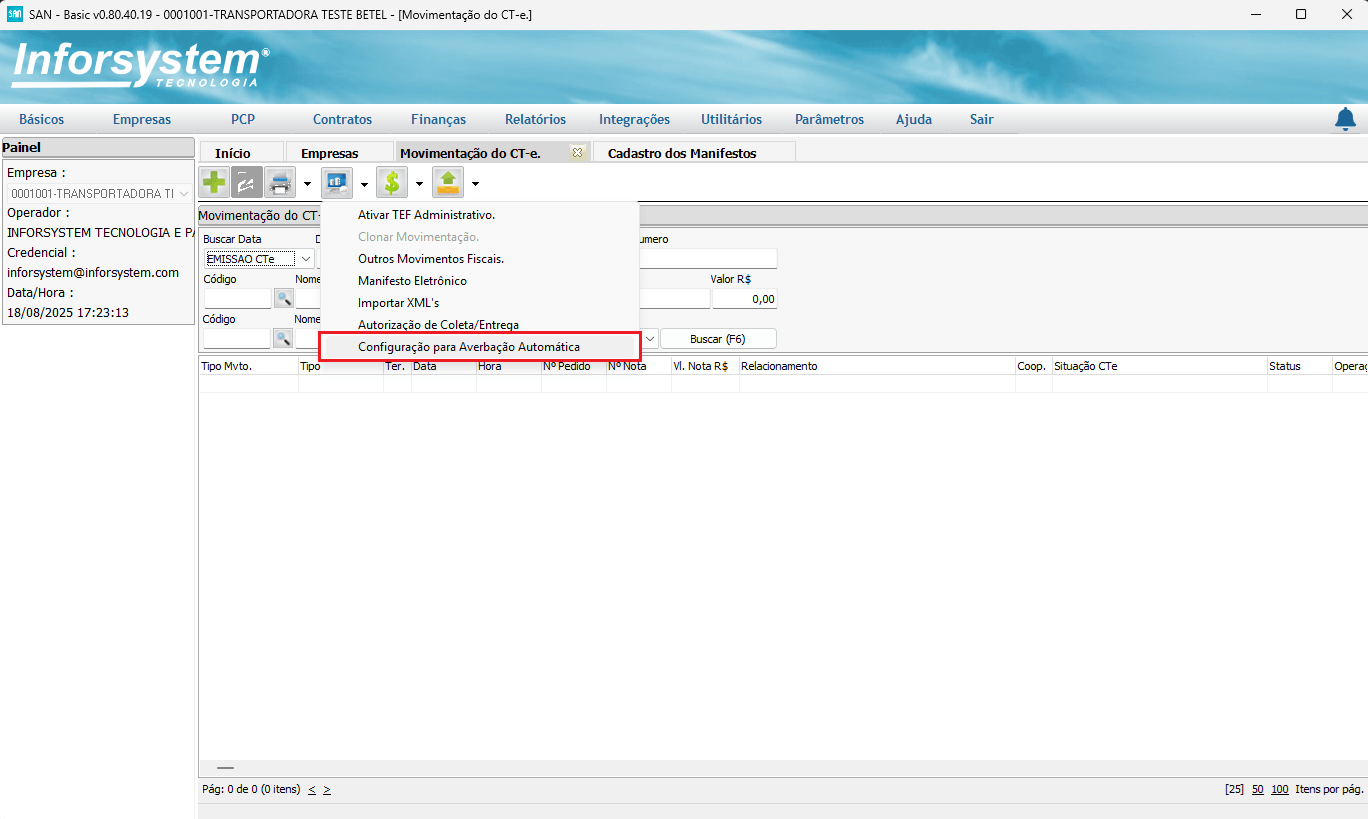Click the Nº Nota column header
The width and height of the screenshot is (1368, 819).
(x=639, y=366)
